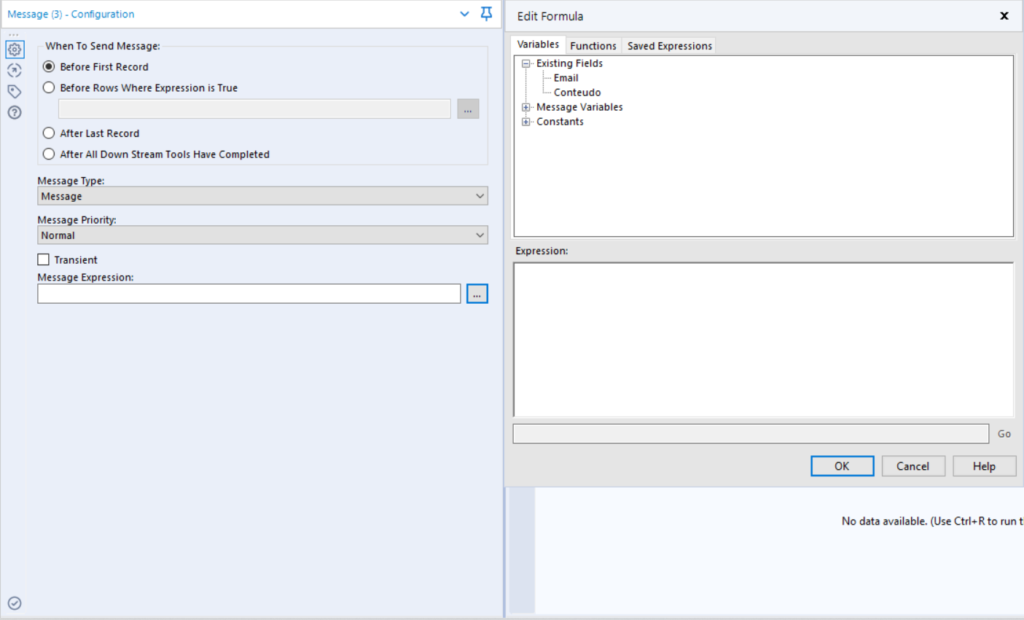Viewport: 1024px width, 620px height.
Task: Click the ellipsis button beside row expression
Action: [x=468, y=108]
